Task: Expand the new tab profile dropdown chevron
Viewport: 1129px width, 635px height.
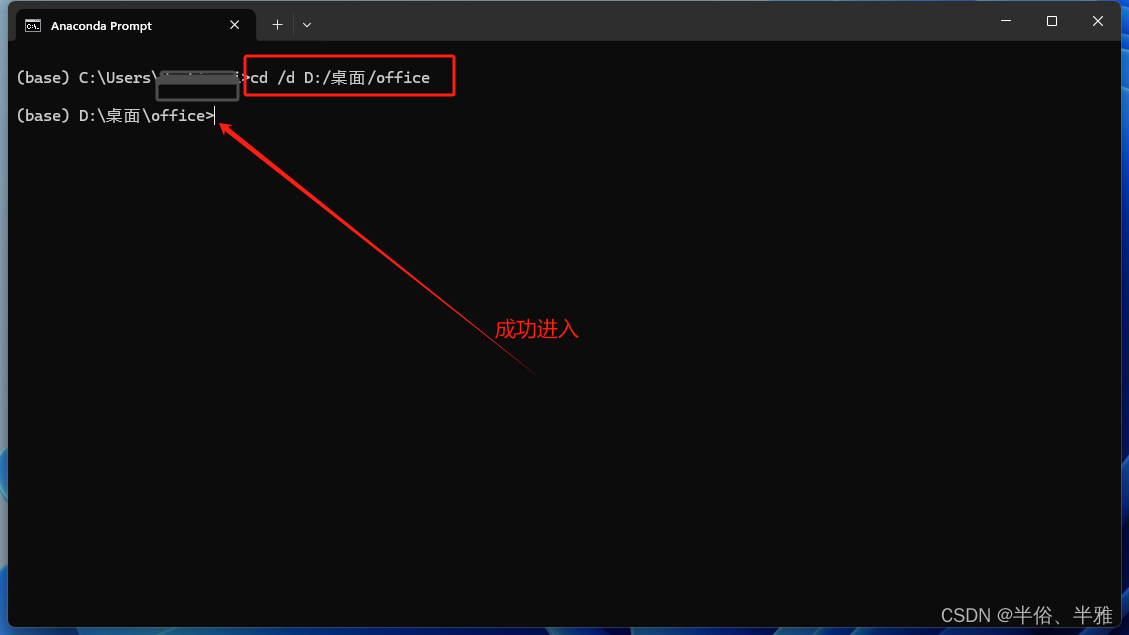Action: (307, 24)
